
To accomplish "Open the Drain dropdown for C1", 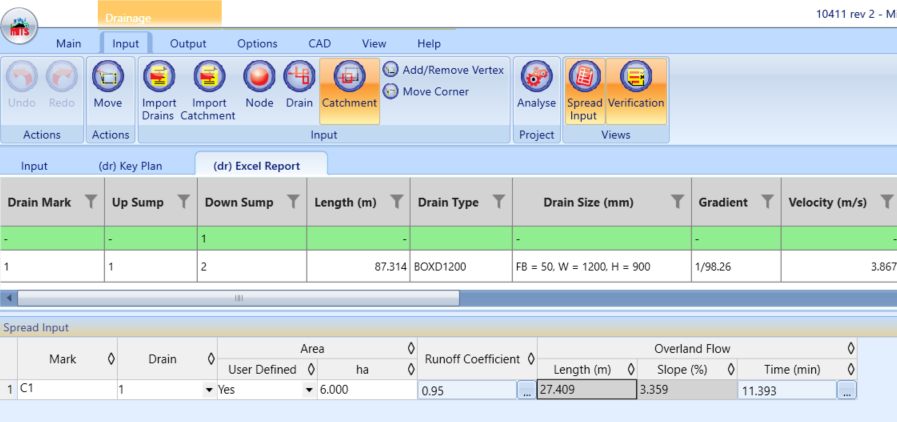I will tap(209, 390).
